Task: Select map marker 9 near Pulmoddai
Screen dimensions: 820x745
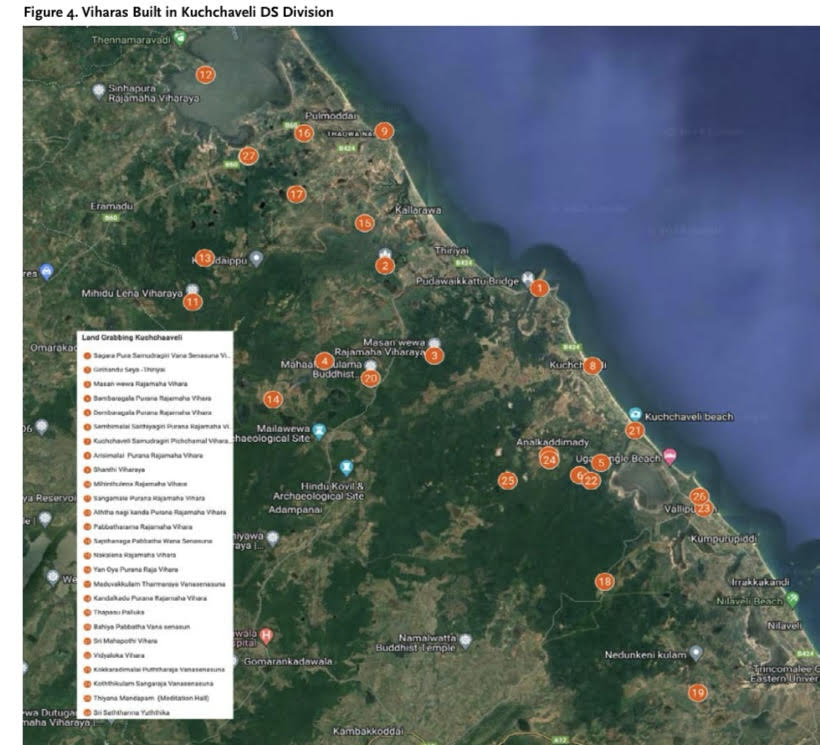Action: point(383,131)
